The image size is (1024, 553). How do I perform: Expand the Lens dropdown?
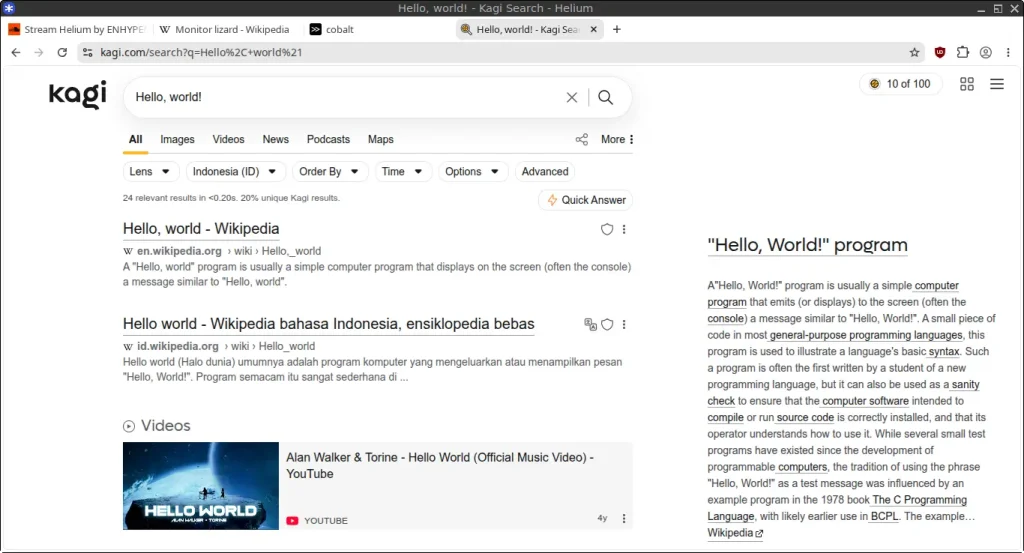pos(150,171)
